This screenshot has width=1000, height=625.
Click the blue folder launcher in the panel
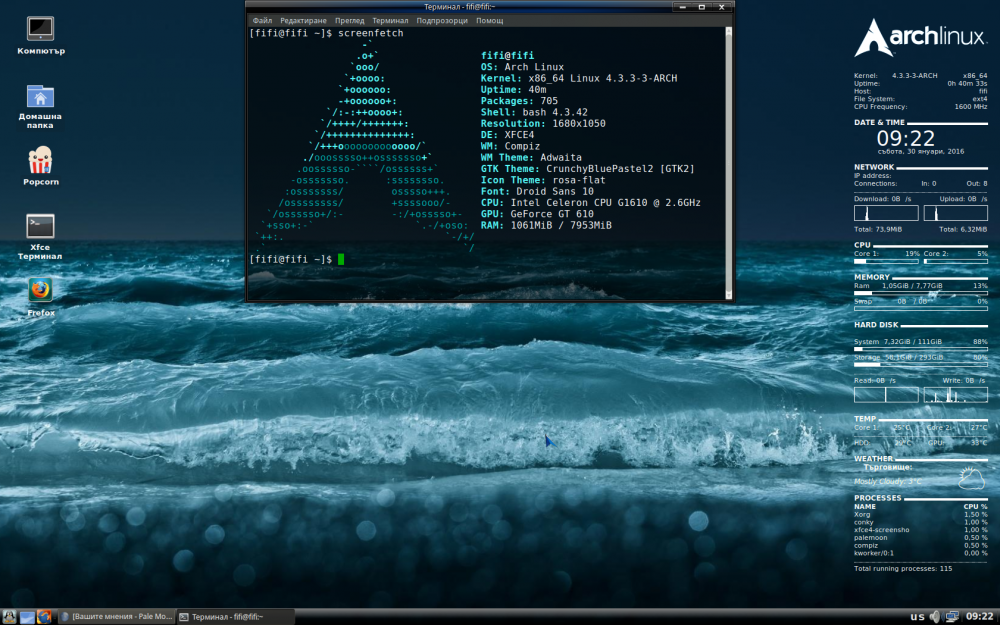click(27, 617)
